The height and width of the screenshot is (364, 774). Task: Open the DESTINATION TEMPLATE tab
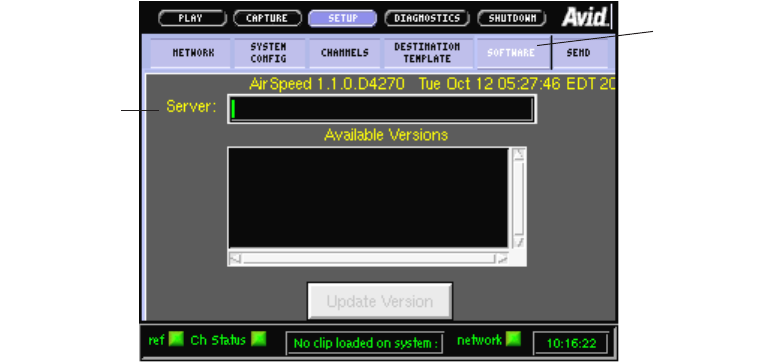tap(427, 53)
